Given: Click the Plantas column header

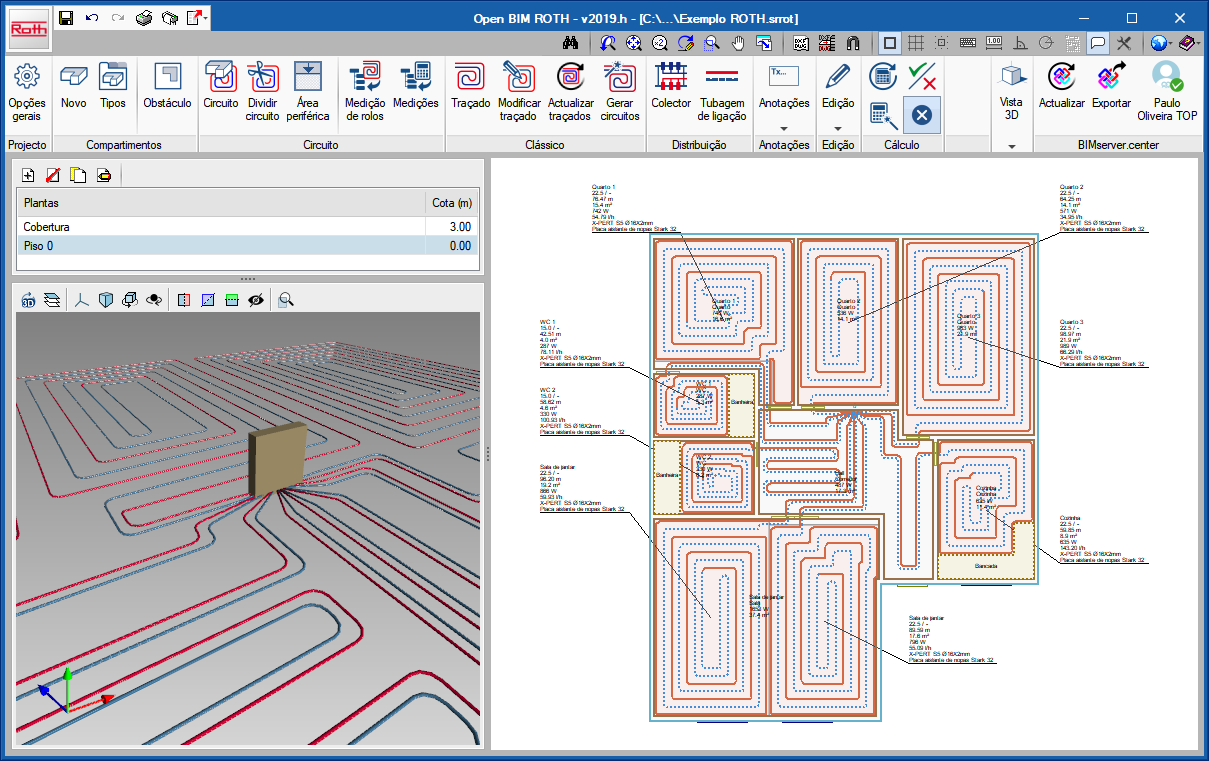Looking at the screenshot, I should (220, 203).
